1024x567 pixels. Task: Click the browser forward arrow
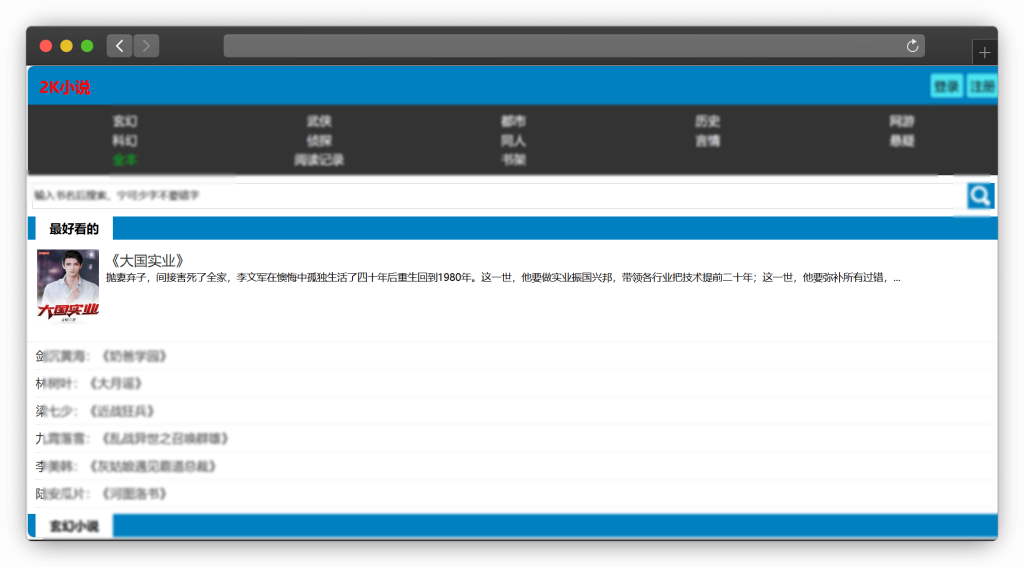(x=146, y=46)
